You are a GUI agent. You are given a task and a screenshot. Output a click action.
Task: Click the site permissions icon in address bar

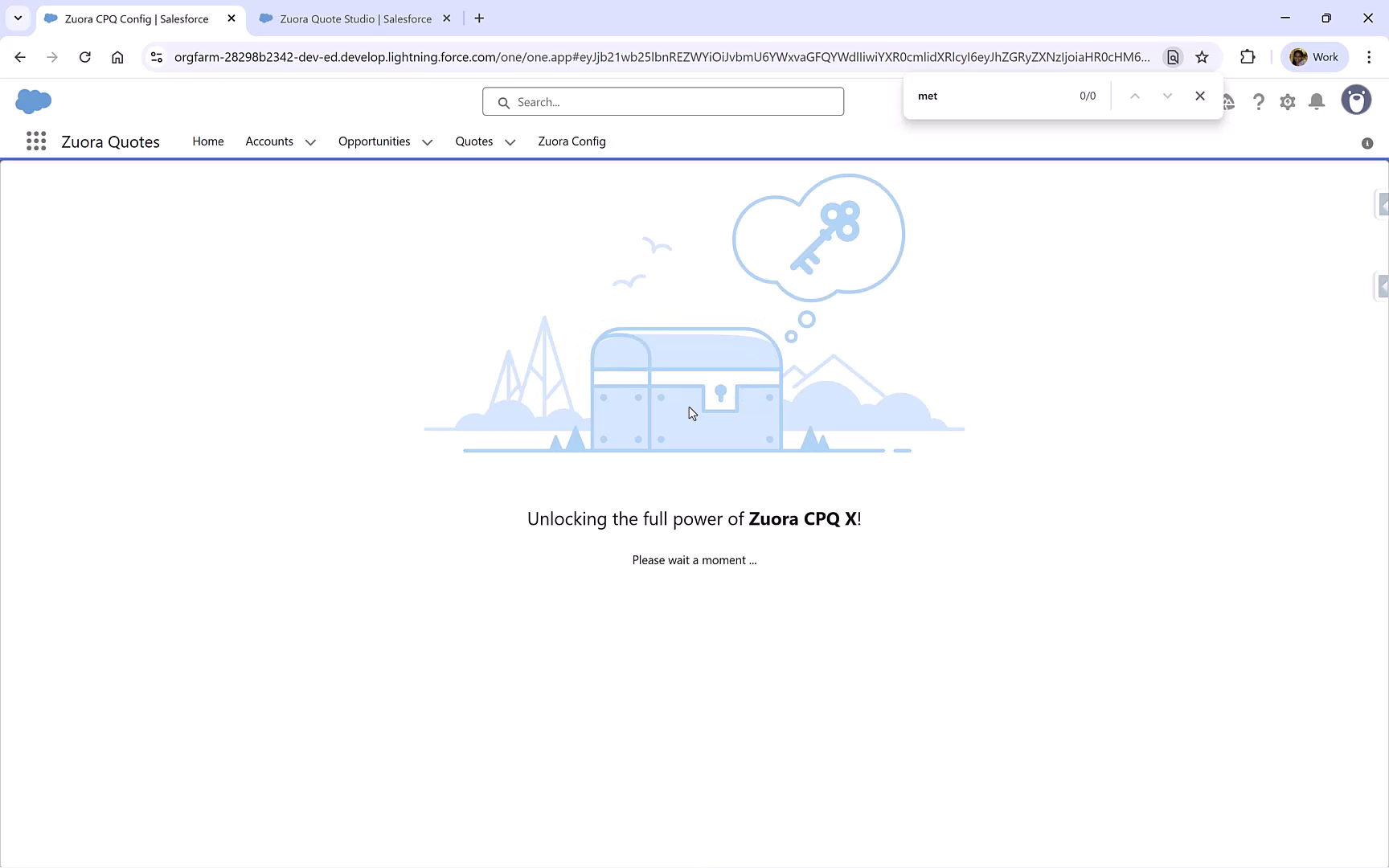coord(156,57)
